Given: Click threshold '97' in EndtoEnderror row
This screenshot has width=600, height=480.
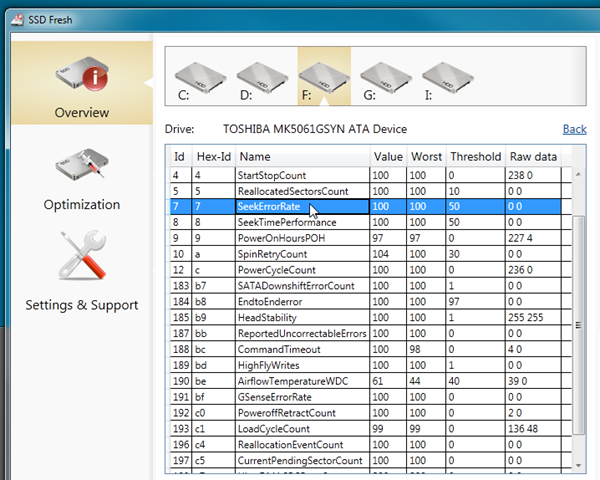Looking at the screenshot, I should (454, 302).
